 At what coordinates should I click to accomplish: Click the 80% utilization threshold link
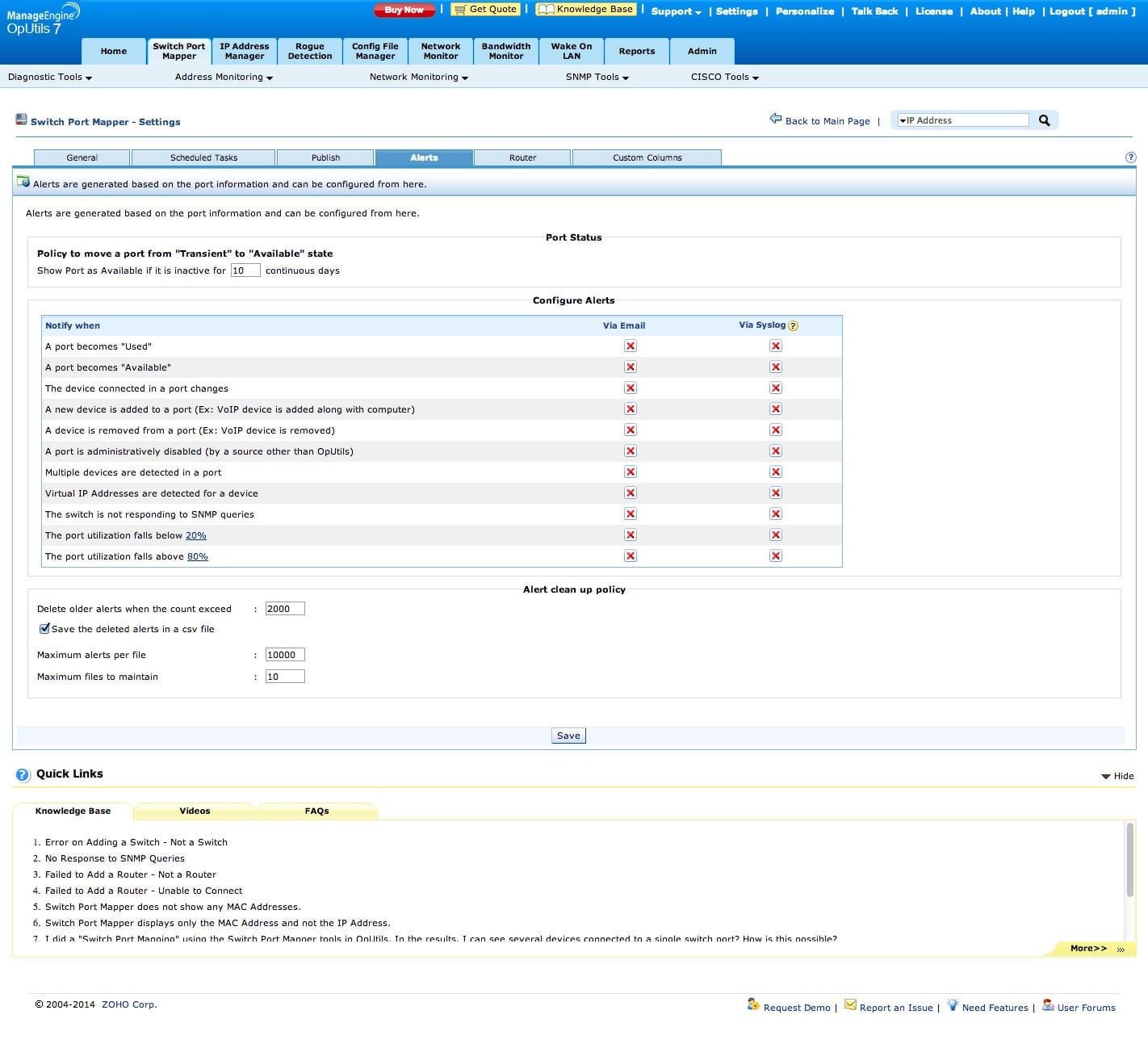tap(198, 556)
